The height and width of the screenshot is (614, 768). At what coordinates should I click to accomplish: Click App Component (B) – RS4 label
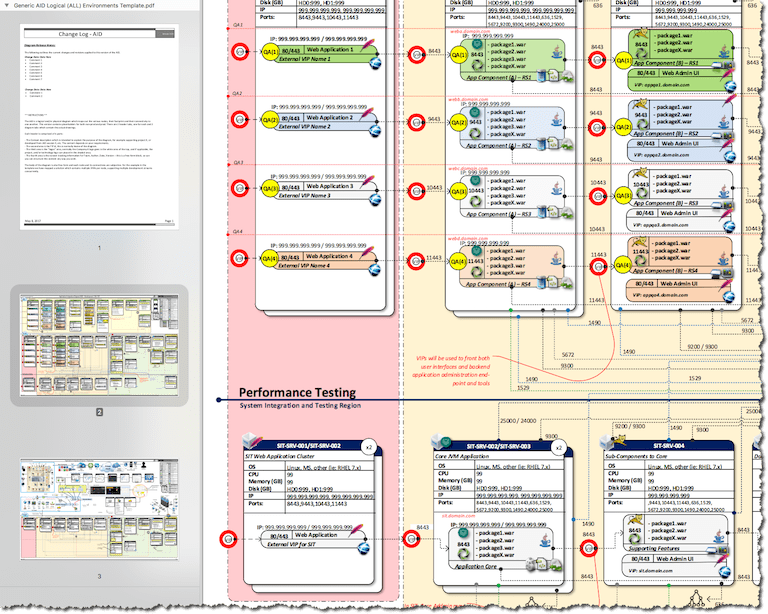pyautogui.click(x=665, y=270)
